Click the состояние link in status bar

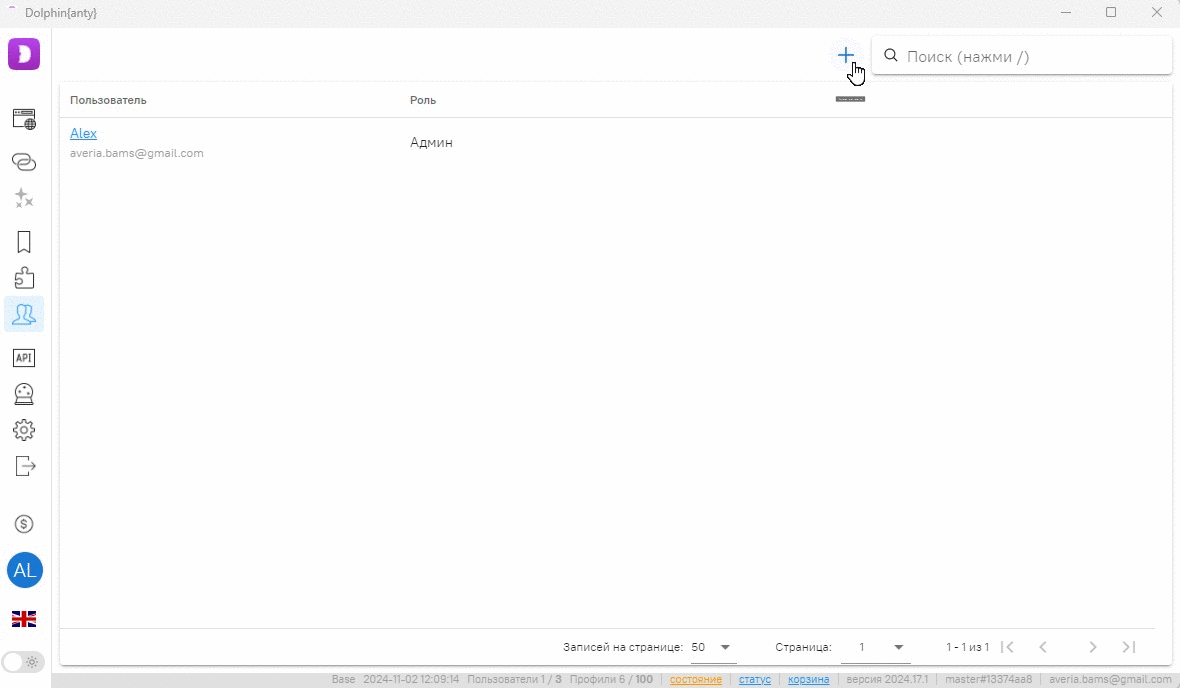point(695,680)
